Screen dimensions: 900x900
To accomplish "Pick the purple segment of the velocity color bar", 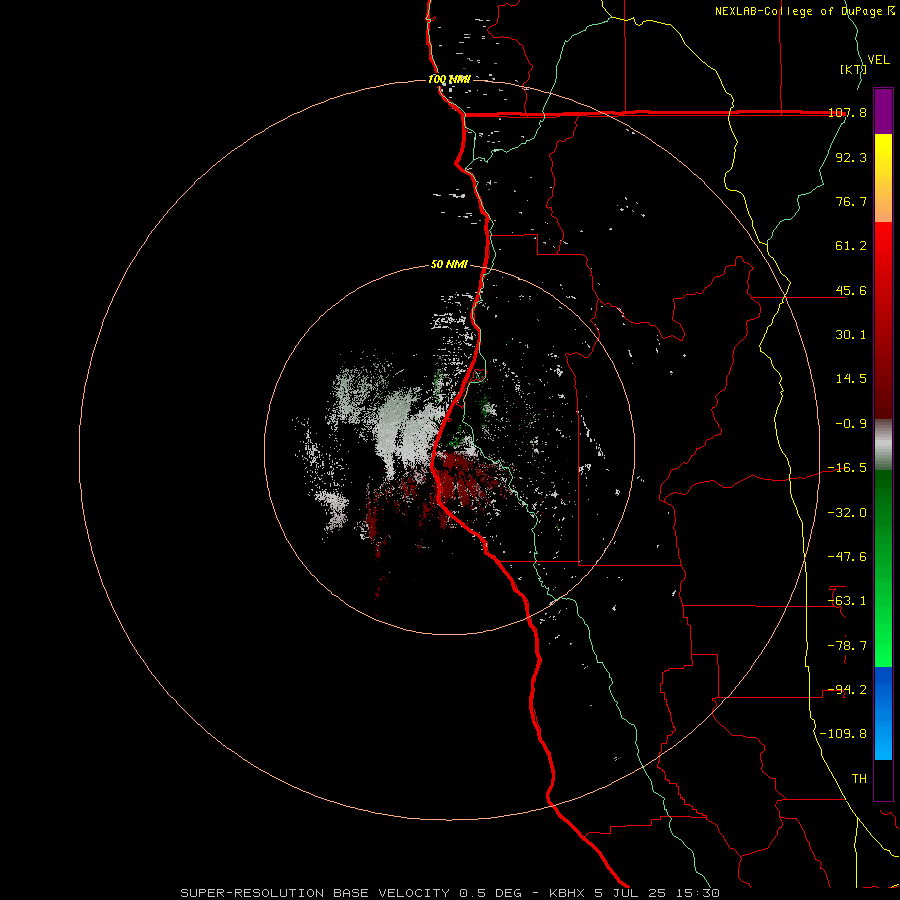I will point(883,111).
